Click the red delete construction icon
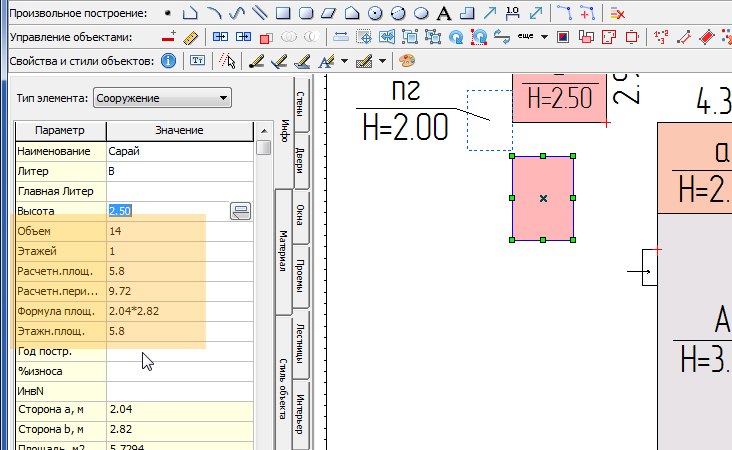732x450 pixels. (x=617, y=13)
